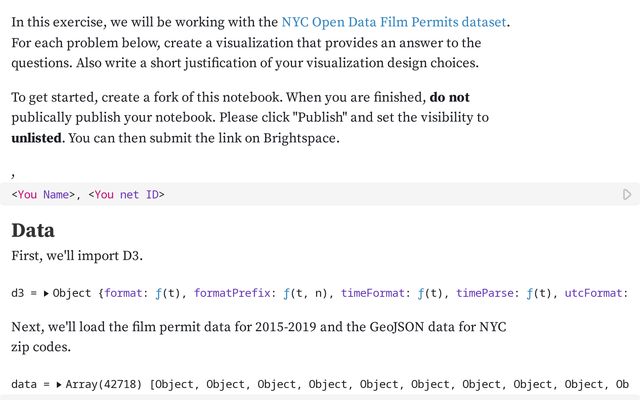
Task: Expand the data Array(42718) disclosure triangle
Action: (x=59, y=384)
